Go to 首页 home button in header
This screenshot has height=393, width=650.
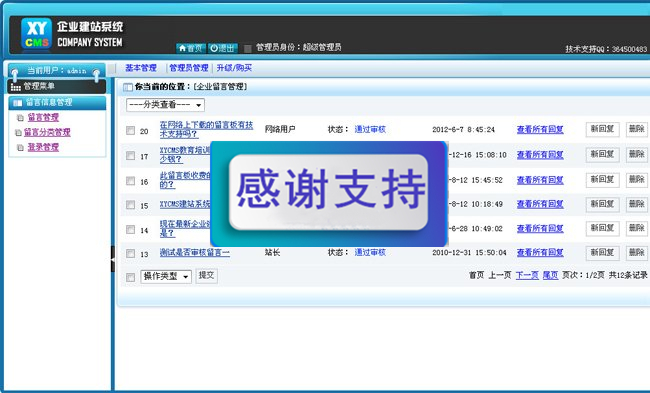(x=191, y=48)
